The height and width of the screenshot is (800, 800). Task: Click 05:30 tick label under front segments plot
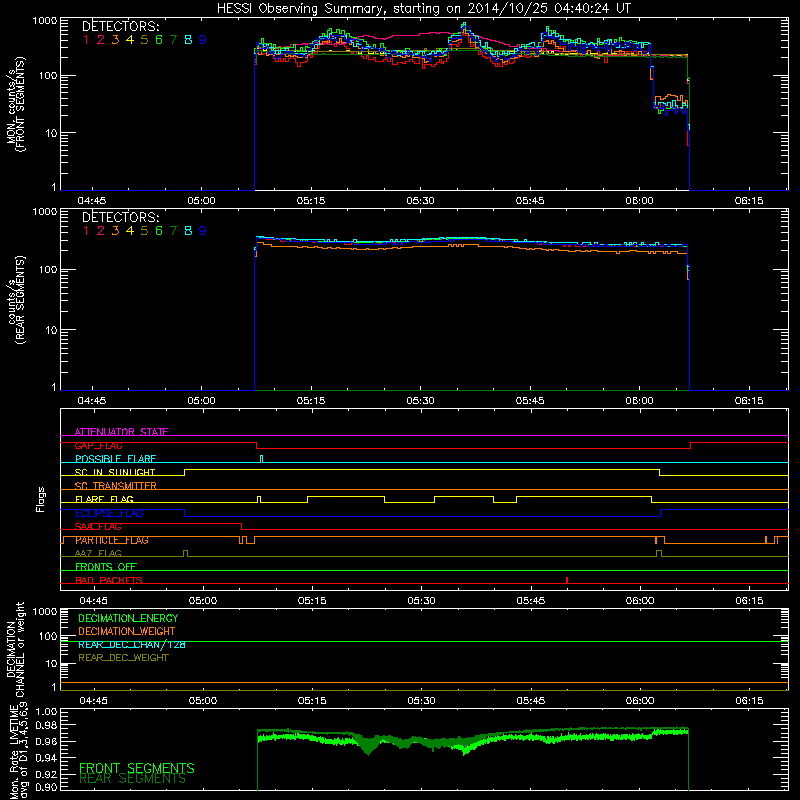point(420,201)
